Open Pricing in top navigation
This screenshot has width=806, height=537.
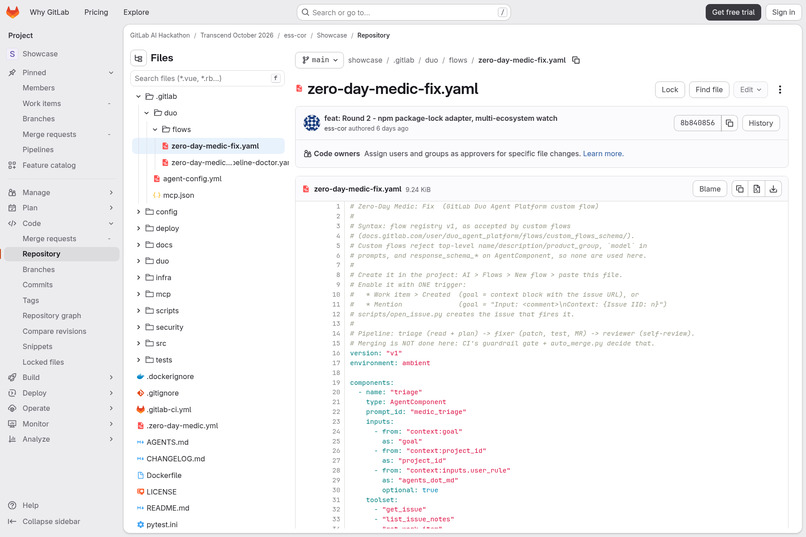[96, 12]
